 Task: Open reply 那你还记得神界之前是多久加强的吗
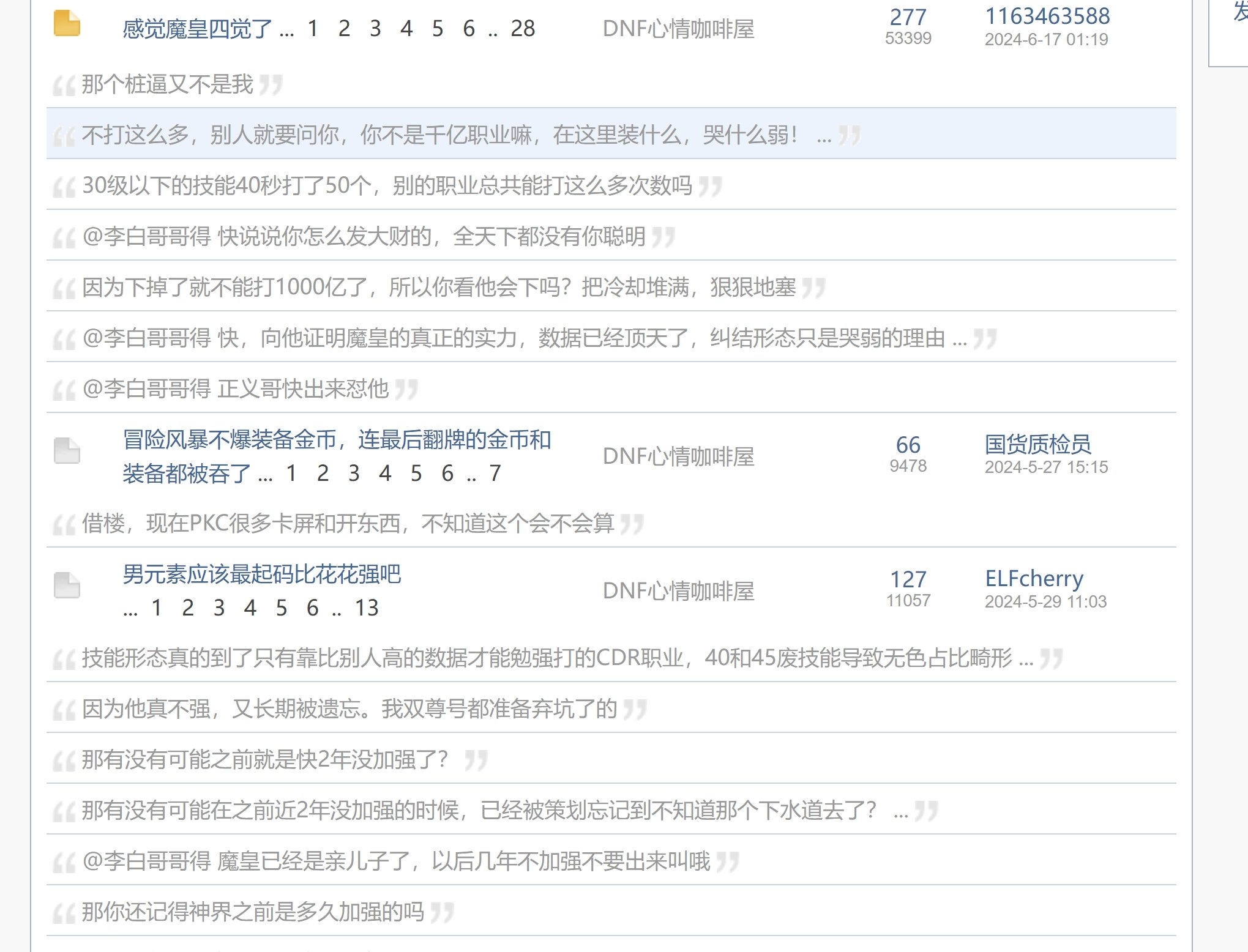[x=253, y=912]
